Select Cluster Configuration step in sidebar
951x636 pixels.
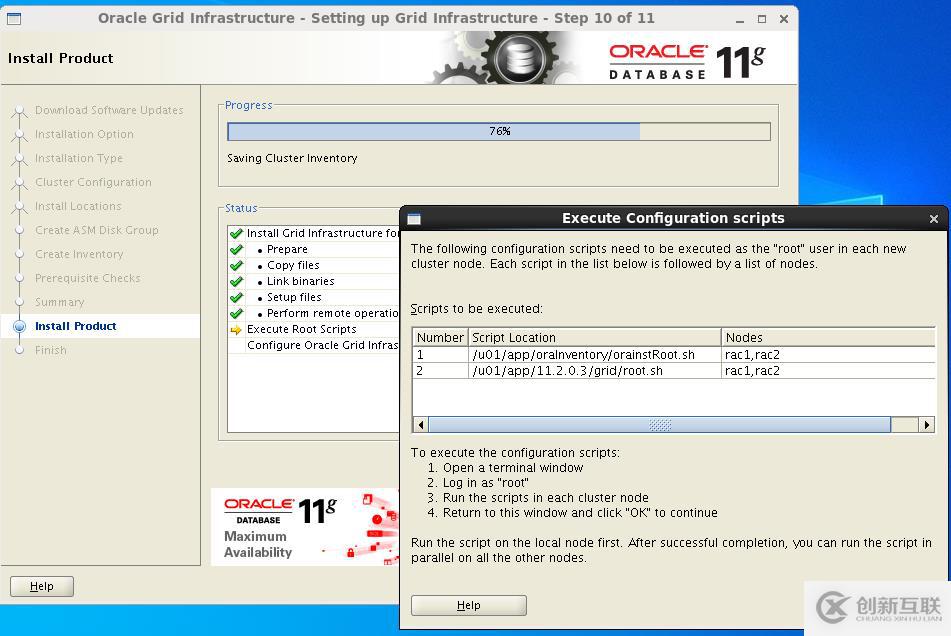93,182
